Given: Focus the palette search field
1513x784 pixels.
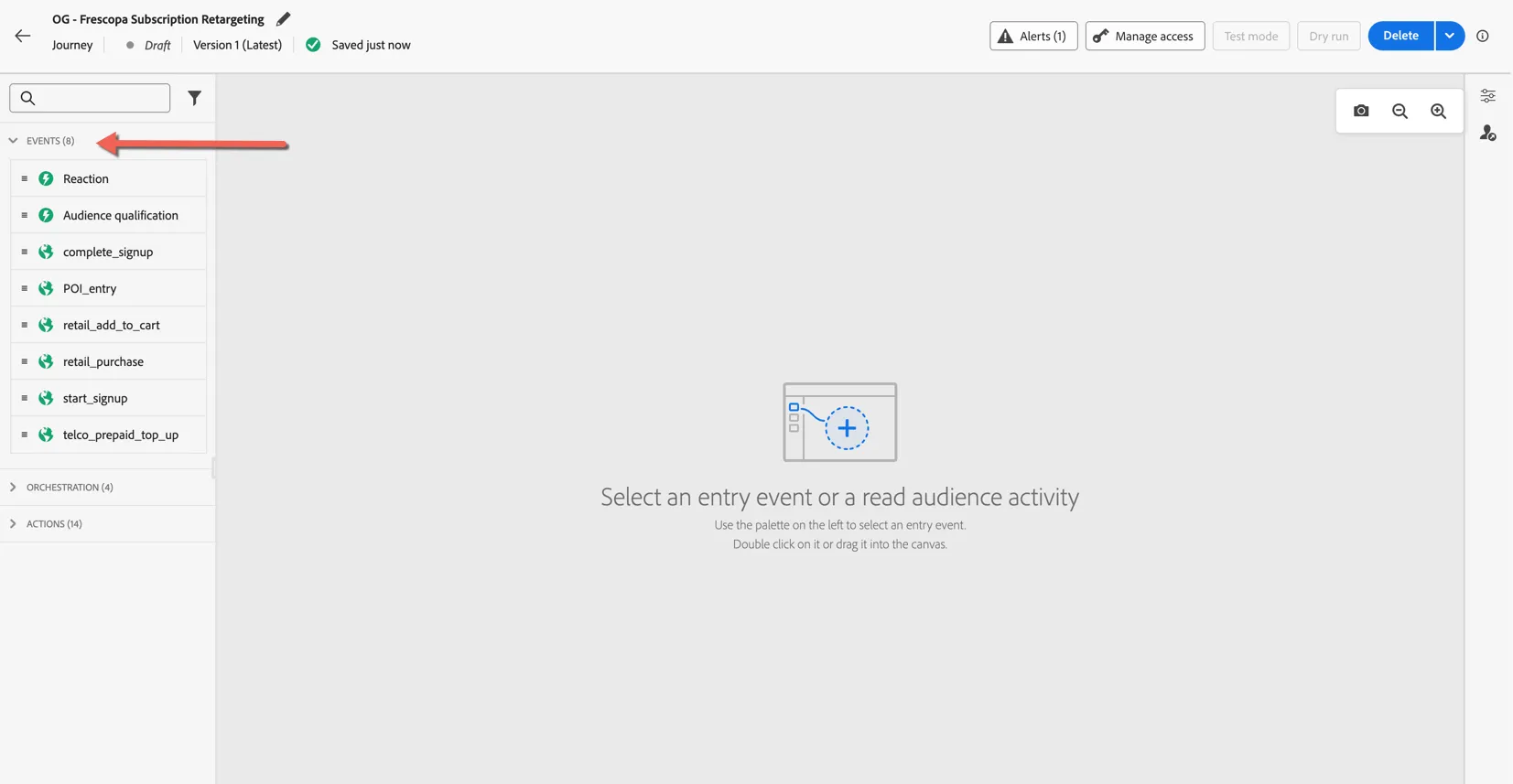Looking at the screenshot, I should (x=90, y=98).
